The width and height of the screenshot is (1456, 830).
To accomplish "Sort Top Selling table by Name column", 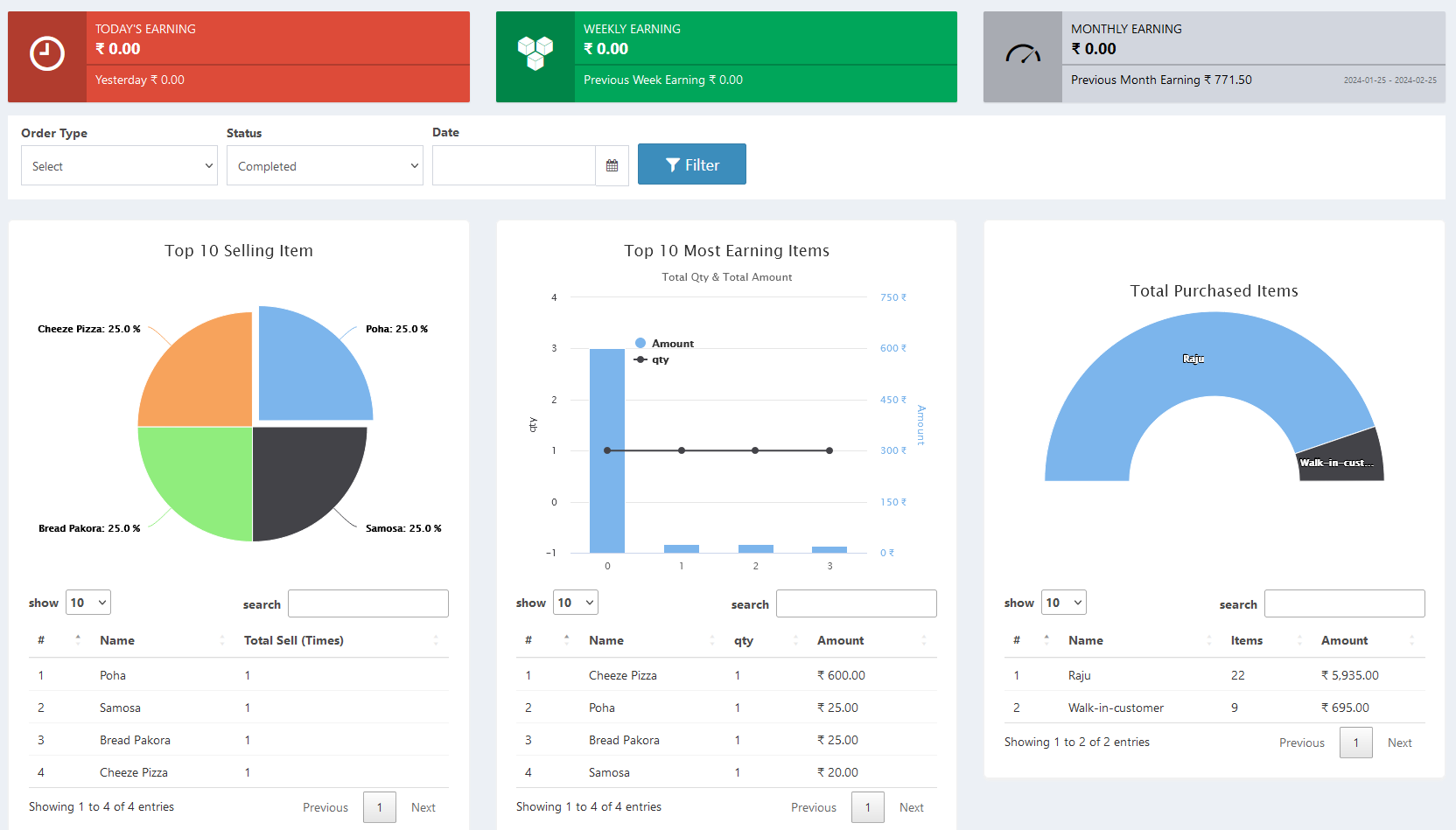I will point(117,640).
